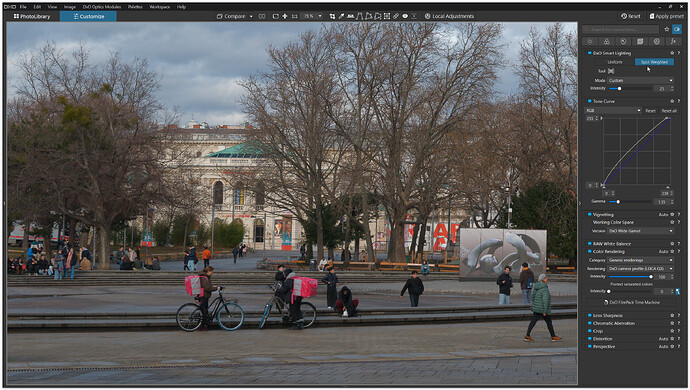Open Smart Lighting Mode dropdown

640,81
